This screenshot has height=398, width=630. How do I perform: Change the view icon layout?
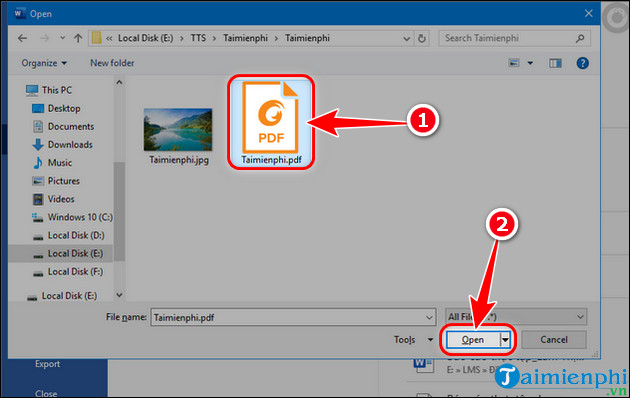click(514, 63)
